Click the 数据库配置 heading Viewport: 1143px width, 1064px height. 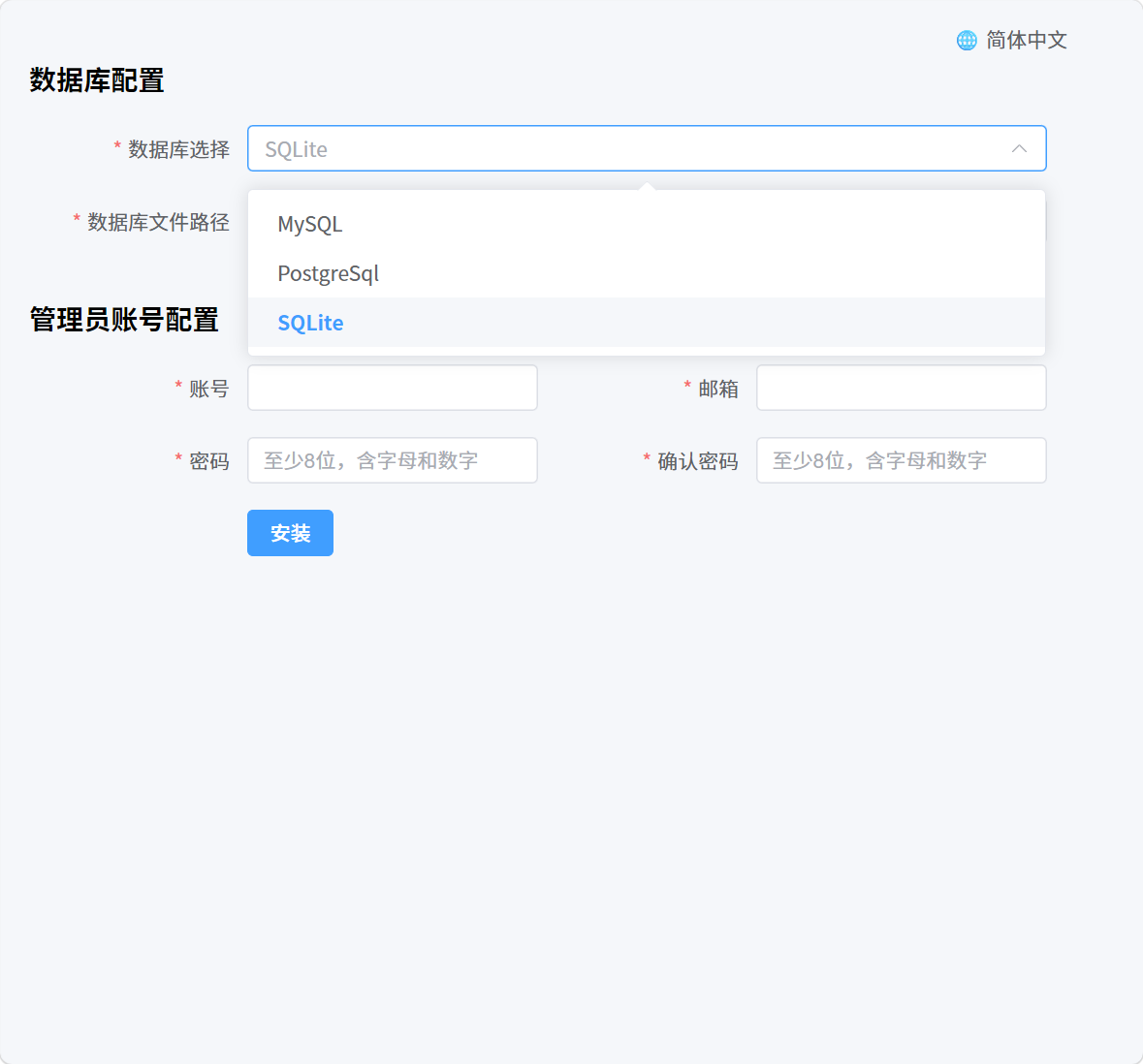97,80
